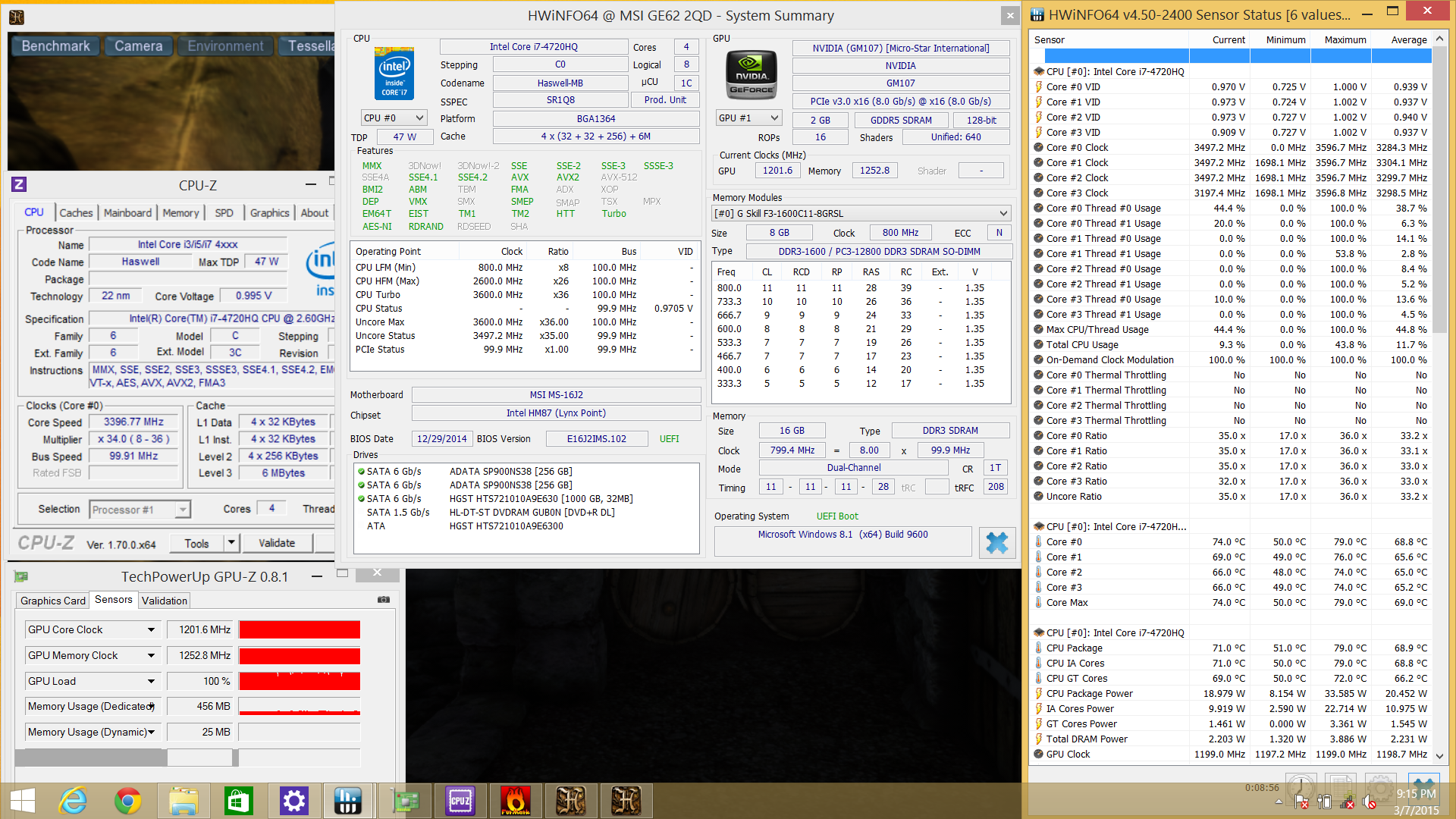
Task: Switch to CPU-Z Caches tab
Action: (76, 213)
